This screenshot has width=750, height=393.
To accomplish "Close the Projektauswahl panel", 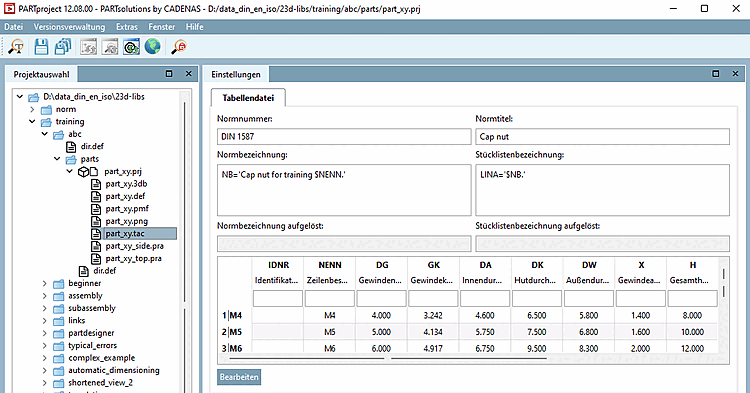I will coord(188,74).
